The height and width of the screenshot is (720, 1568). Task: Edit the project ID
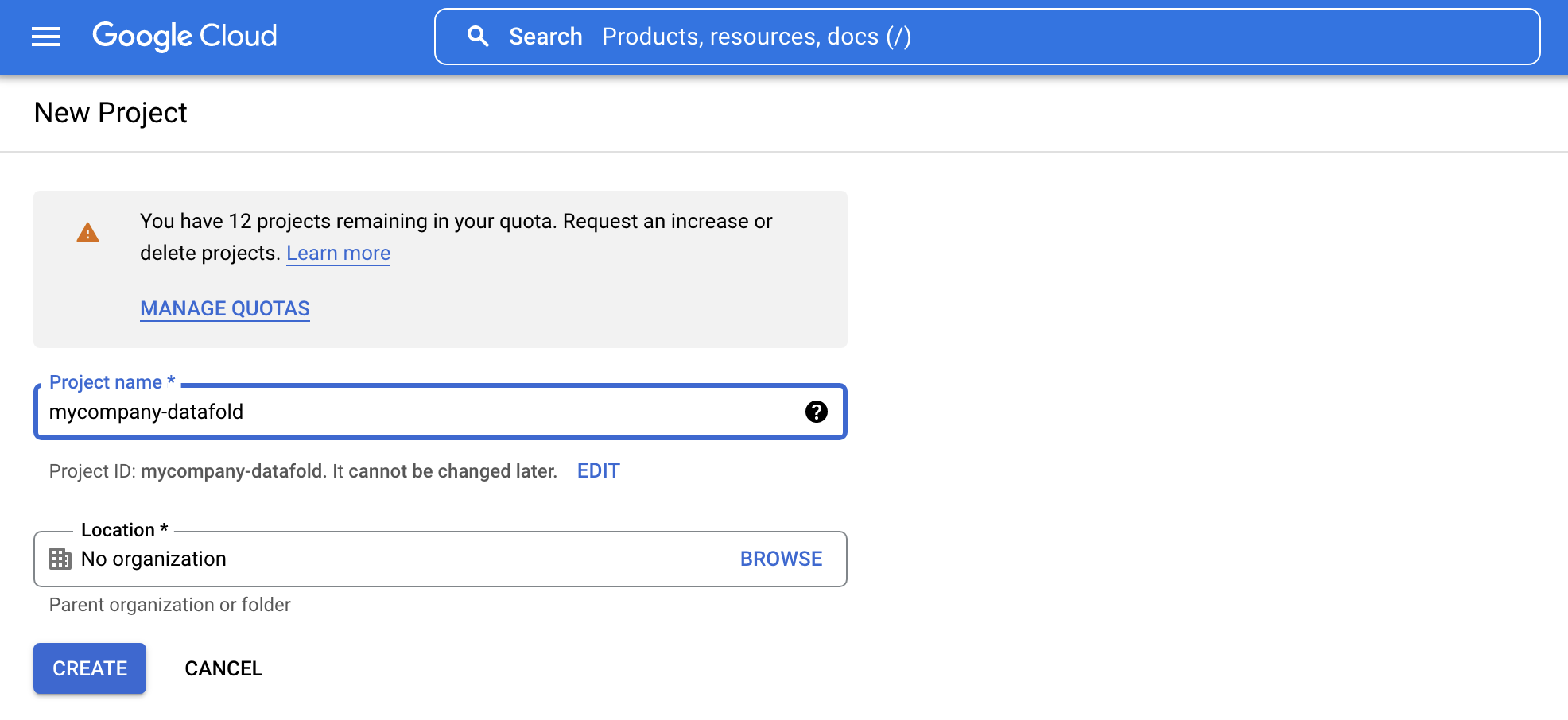tap(598, 471)
